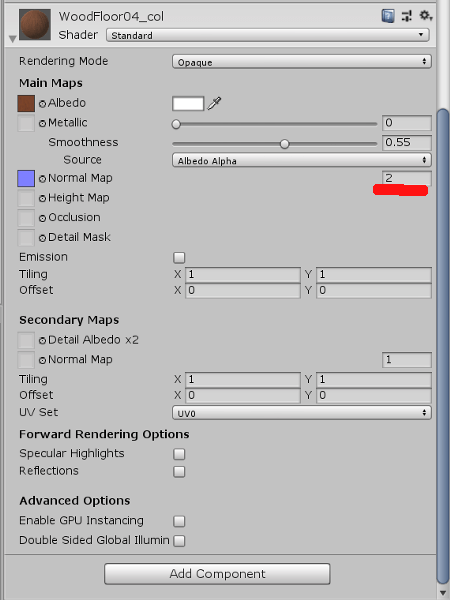Open Occlusion texture circle selector
Viewport: 450px width, 600px height.
tap(42, 218)
